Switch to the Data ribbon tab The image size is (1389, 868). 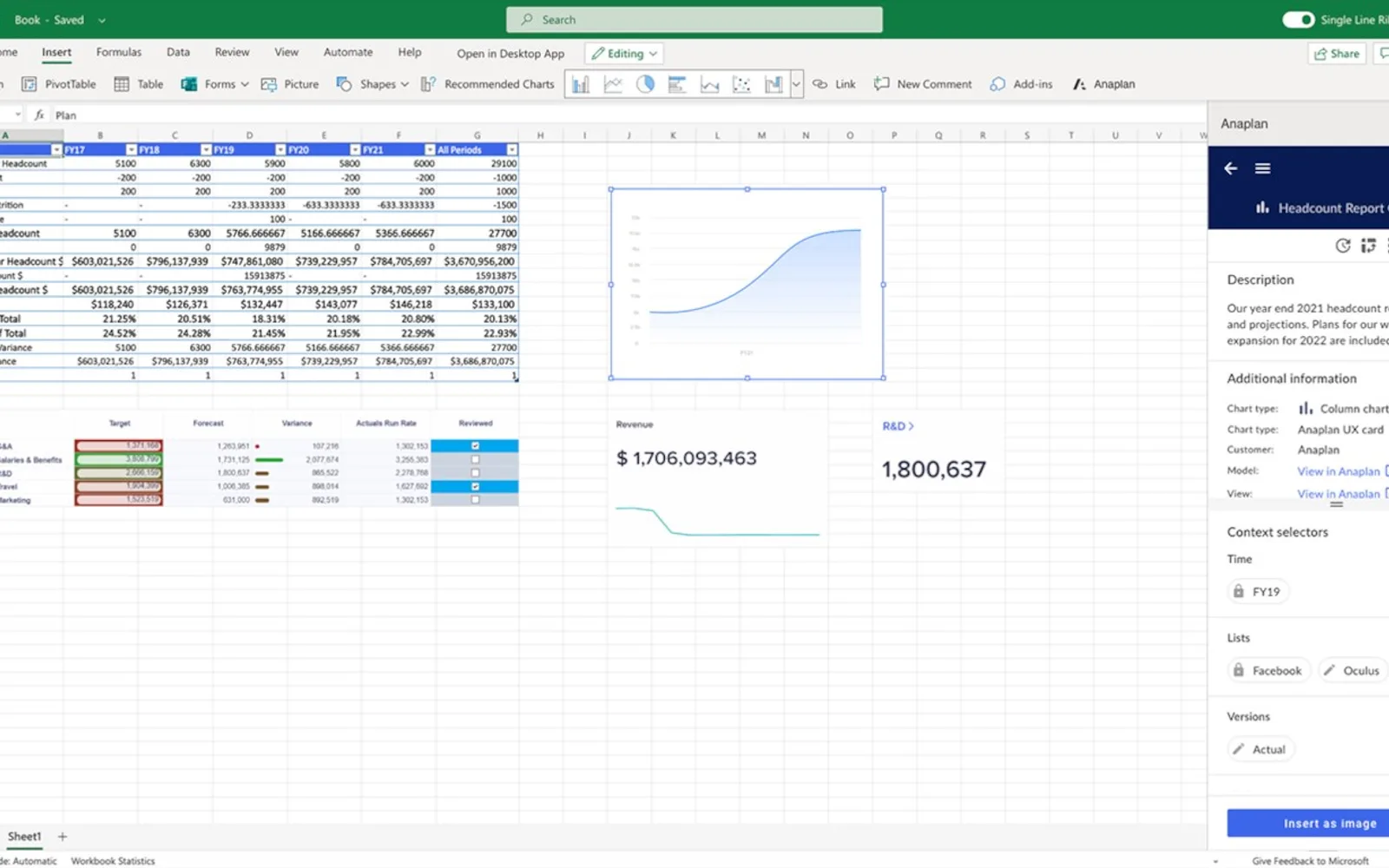pyautogui.click(x=178, y=52)
